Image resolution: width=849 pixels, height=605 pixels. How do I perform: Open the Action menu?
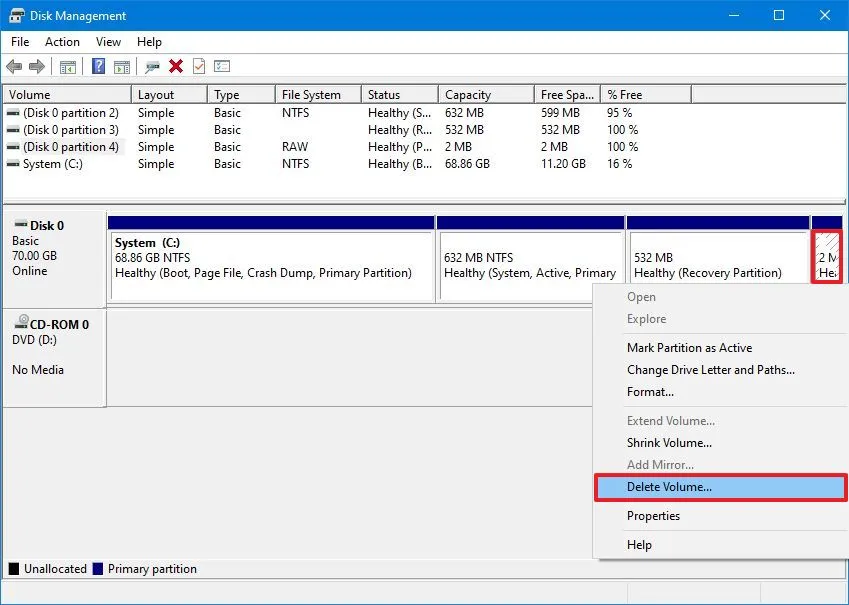pos(62,42)
